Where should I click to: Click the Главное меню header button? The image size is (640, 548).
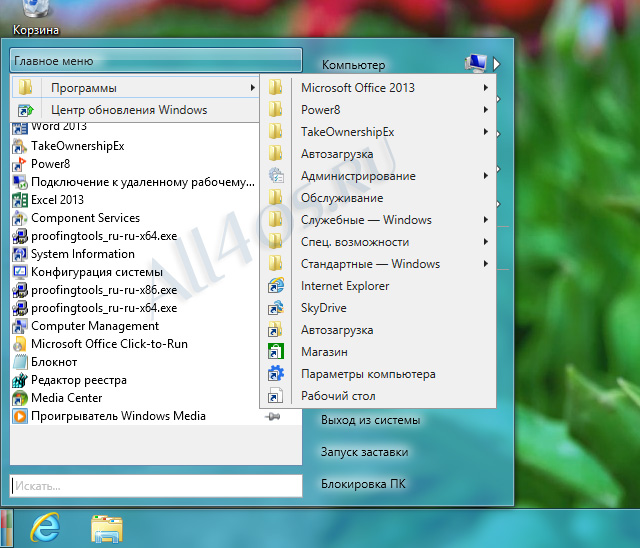(156, 60)
